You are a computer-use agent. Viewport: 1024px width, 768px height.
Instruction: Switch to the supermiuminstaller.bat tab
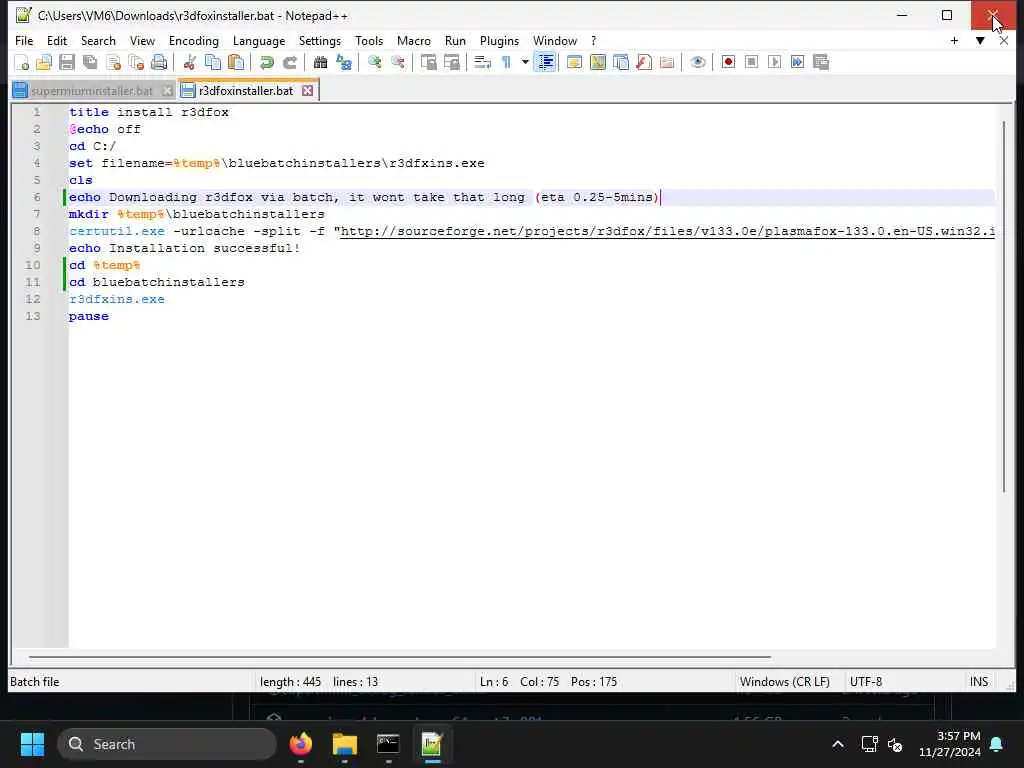tap(92, 91)
